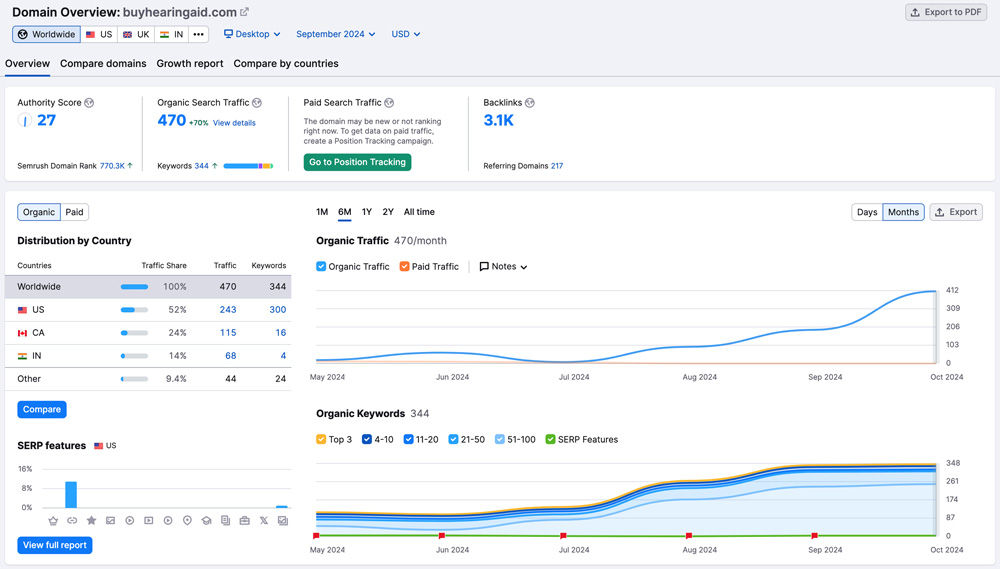Screen dimensions: 1000x569
Task: Select the Worldwide row in country table
Action: (x=148, y=287)
